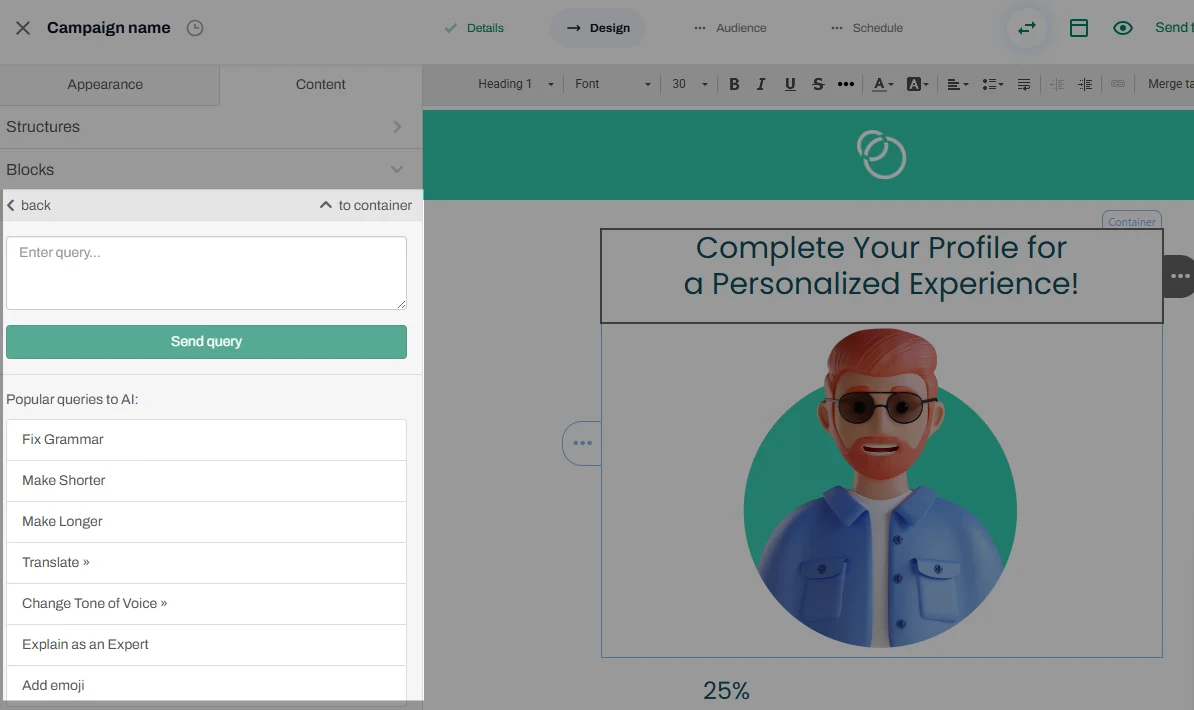Toggle underline formatting
1194x710 pixels.
[x=790, y=85]
